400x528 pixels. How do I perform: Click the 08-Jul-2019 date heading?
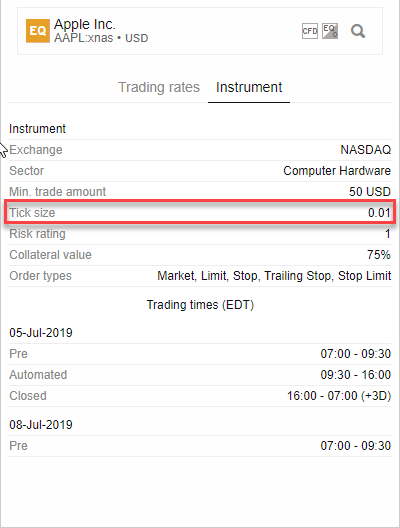click(x=41, y=425)
